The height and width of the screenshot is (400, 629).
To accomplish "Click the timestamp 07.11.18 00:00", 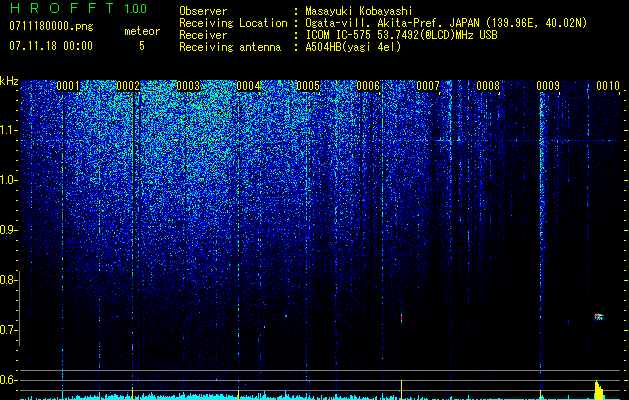I will (51, 46).
